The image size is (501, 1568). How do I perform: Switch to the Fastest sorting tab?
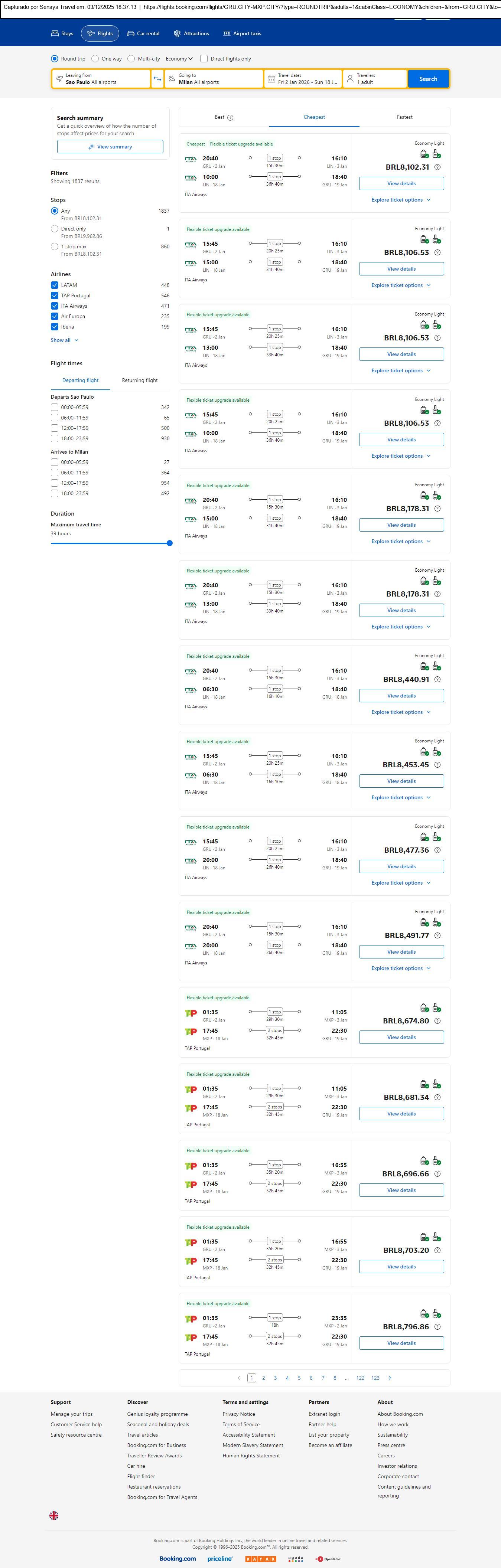click(404, 117)
